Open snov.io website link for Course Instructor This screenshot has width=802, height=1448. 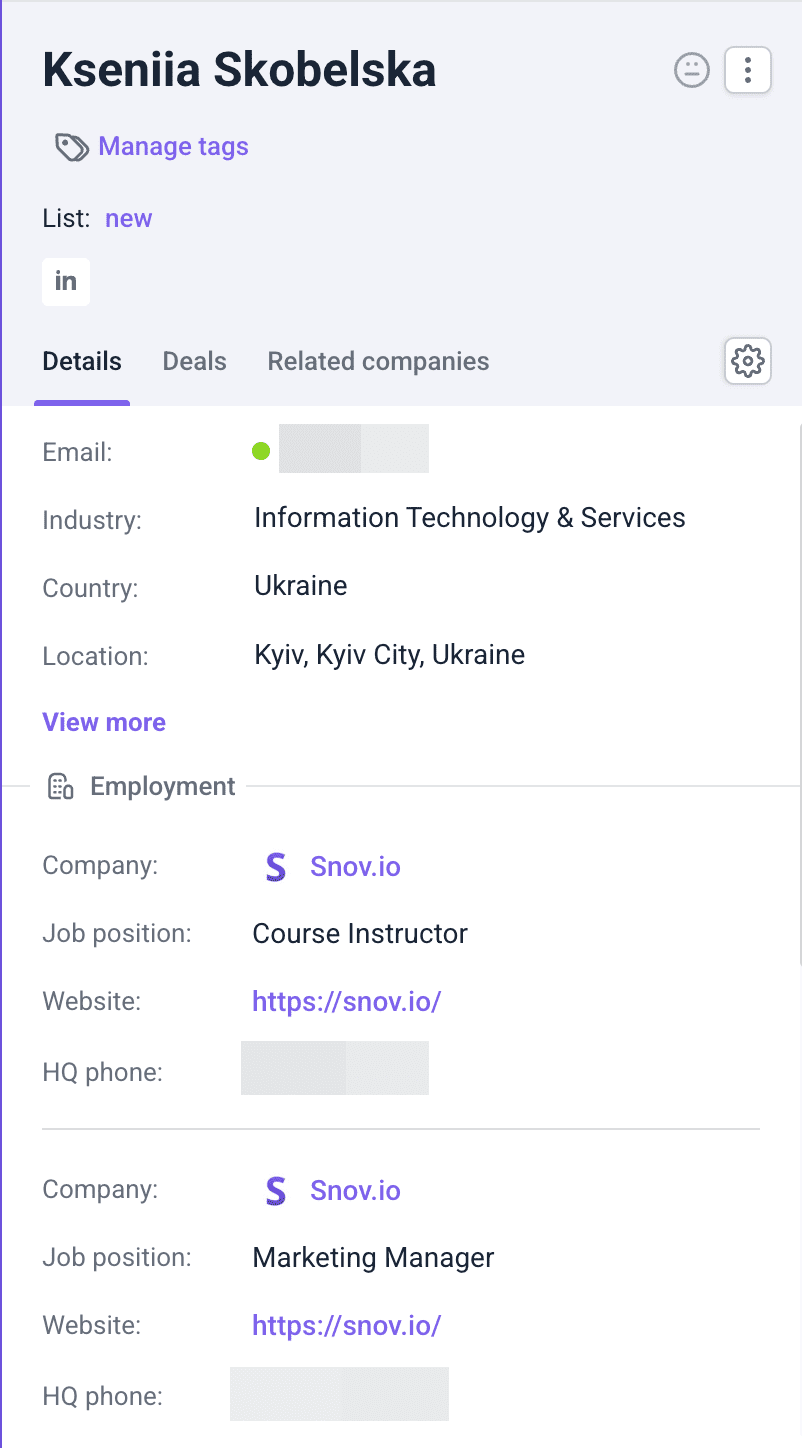click(x=346, y=1001)
